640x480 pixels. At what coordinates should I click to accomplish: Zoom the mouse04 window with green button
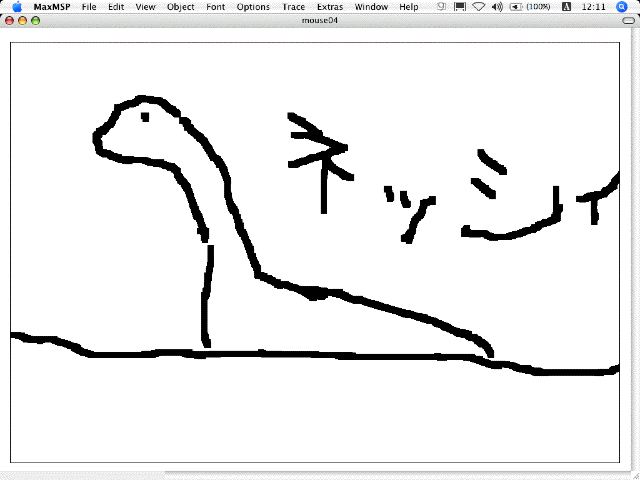(36, 20)
